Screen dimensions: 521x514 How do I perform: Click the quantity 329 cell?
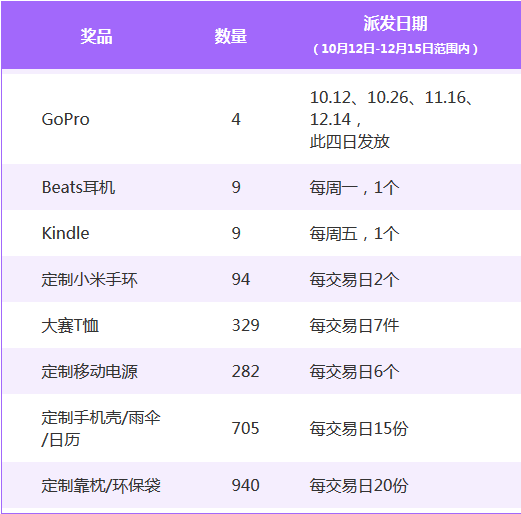coord(245,325)
